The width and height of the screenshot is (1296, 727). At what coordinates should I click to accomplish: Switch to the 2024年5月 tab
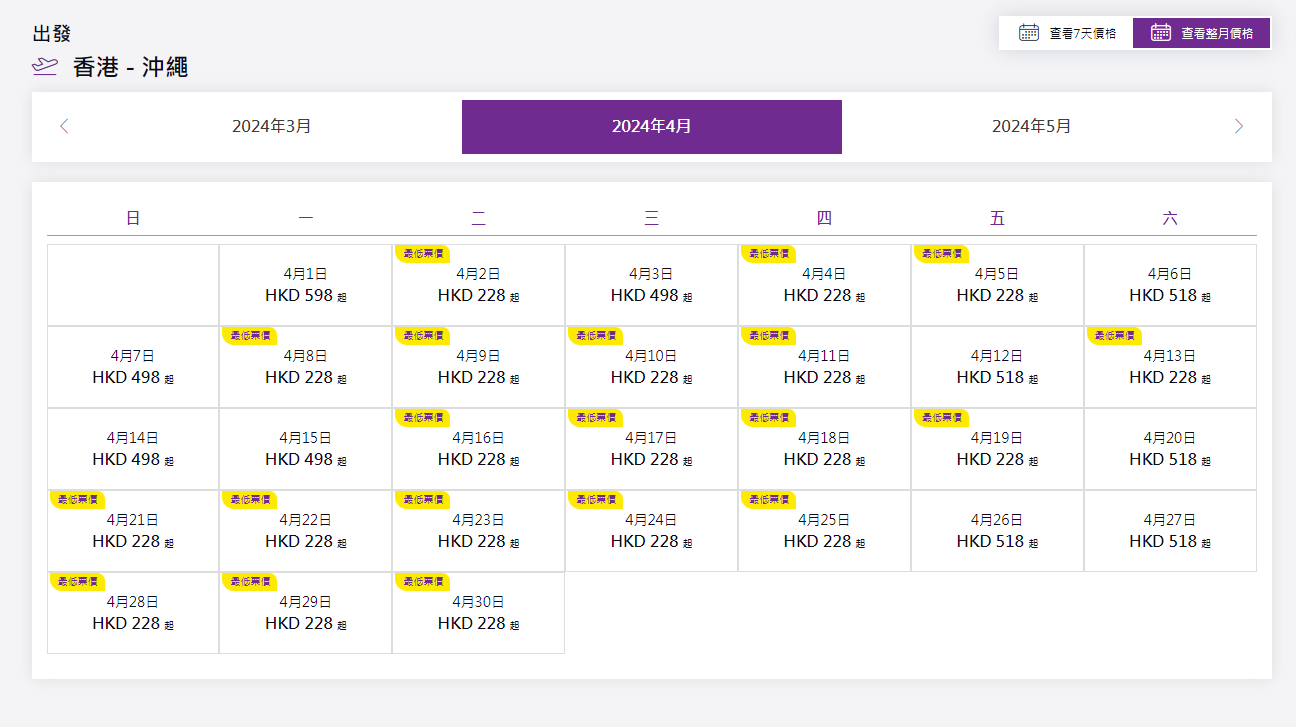[x=1031, y=127]
